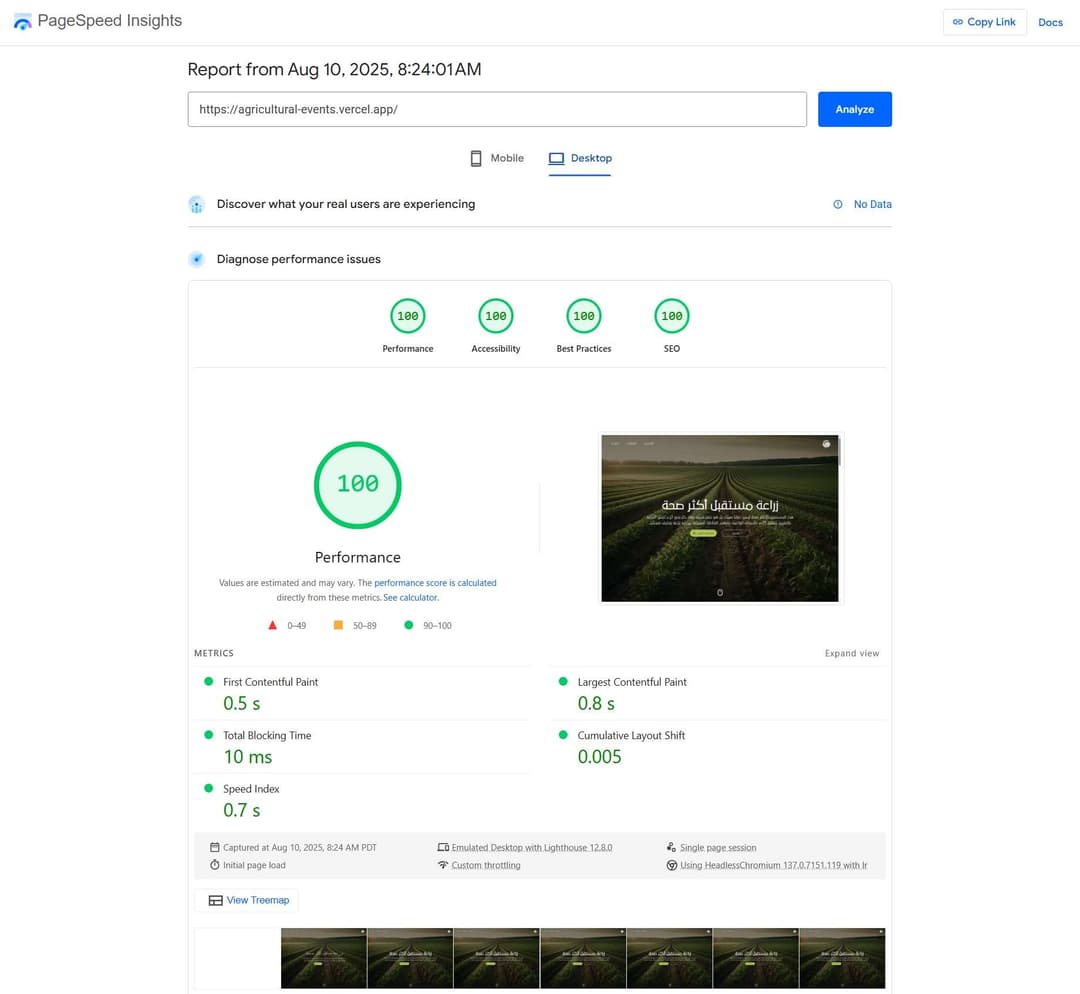Screen dimensions: 1080x994
Task: Click the clock icon beside Initial page load
Action: (x=214, y=865)
